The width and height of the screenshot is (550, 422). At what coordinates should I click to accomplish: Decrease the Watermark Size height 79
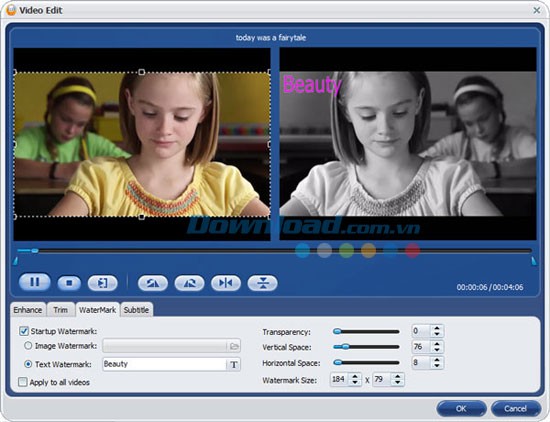tap(398, 382)
